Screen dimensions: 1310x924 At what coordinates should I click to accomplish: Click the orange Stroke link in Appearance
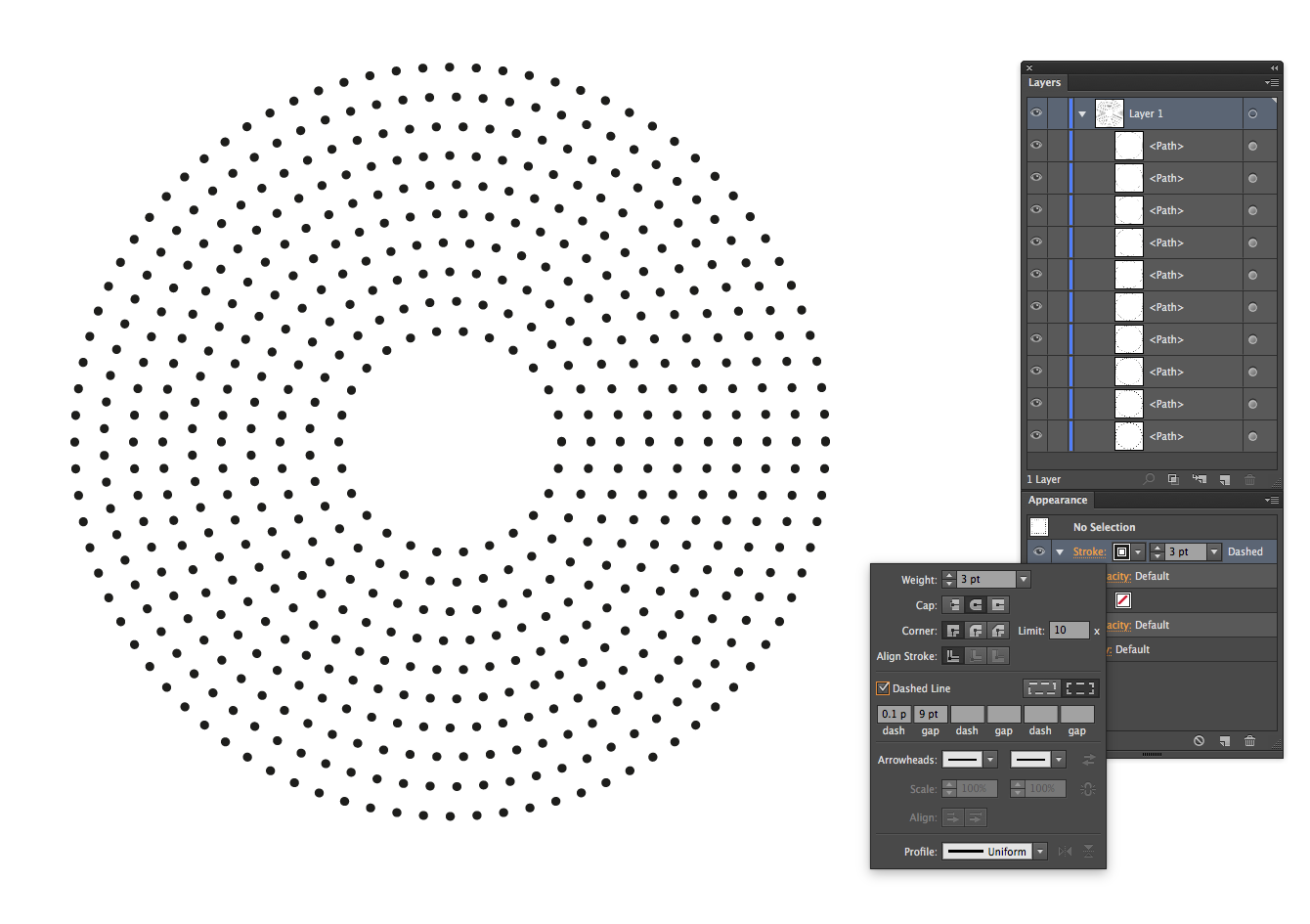[1089, 551]
